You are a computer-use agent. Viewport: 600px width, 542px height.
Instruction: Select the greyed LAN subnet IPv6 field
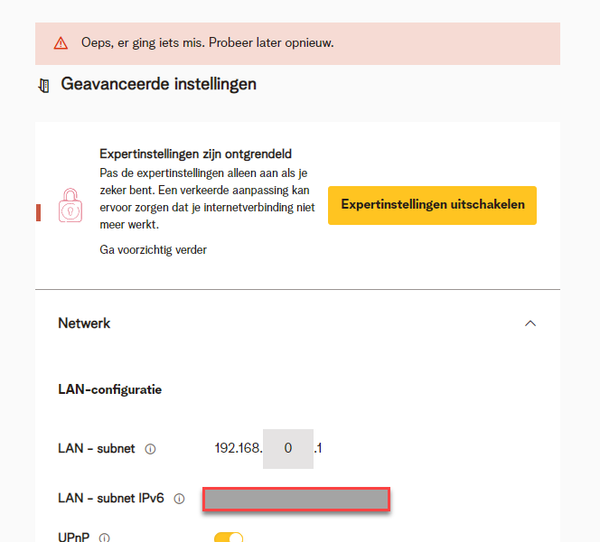tap(296, 498)
